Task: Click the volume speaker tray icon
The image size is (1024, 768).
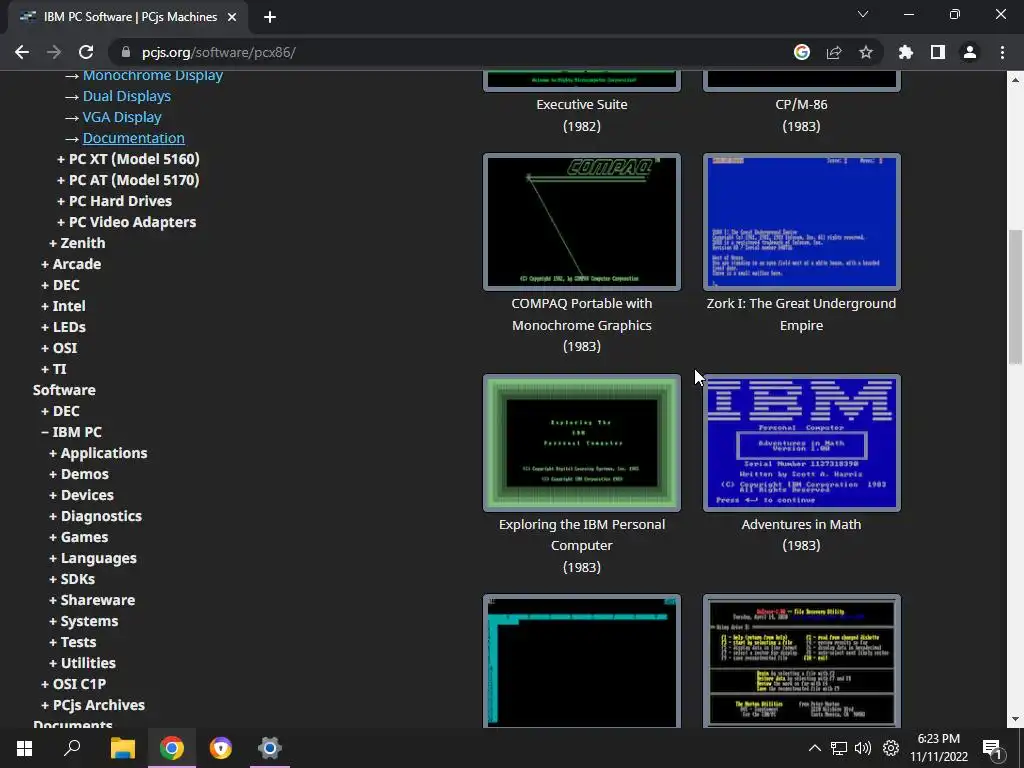Action: click(x=863, y=748)
